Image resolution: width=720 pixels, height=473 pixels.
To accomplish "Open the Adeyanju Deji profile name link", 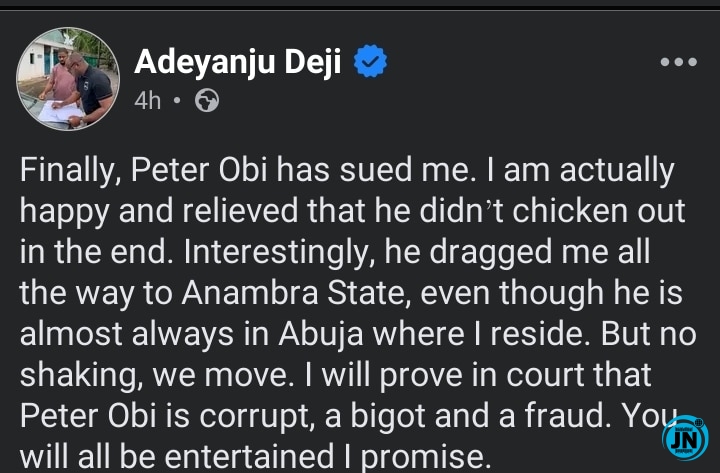I will [x=240, y=63].
